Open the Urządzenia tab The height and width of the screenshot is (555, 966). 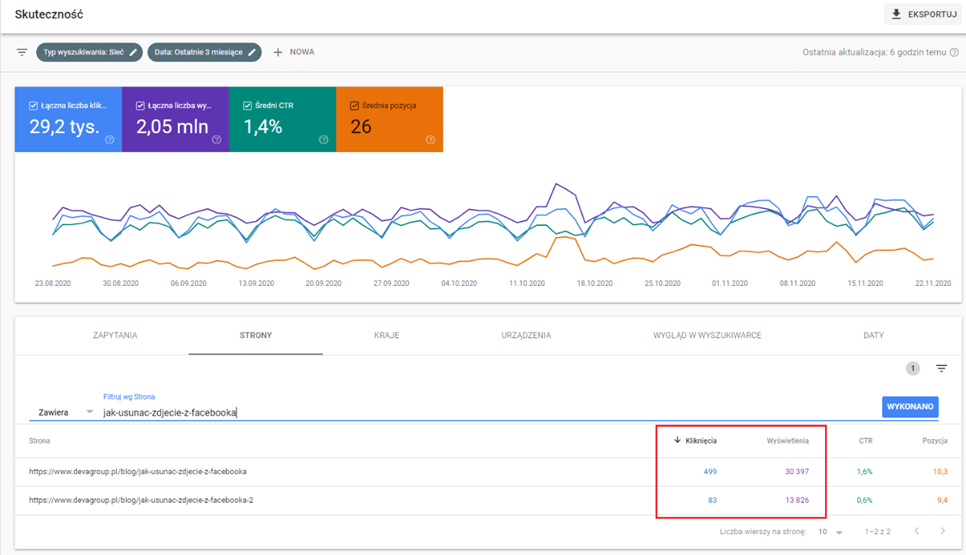point(526,335)
